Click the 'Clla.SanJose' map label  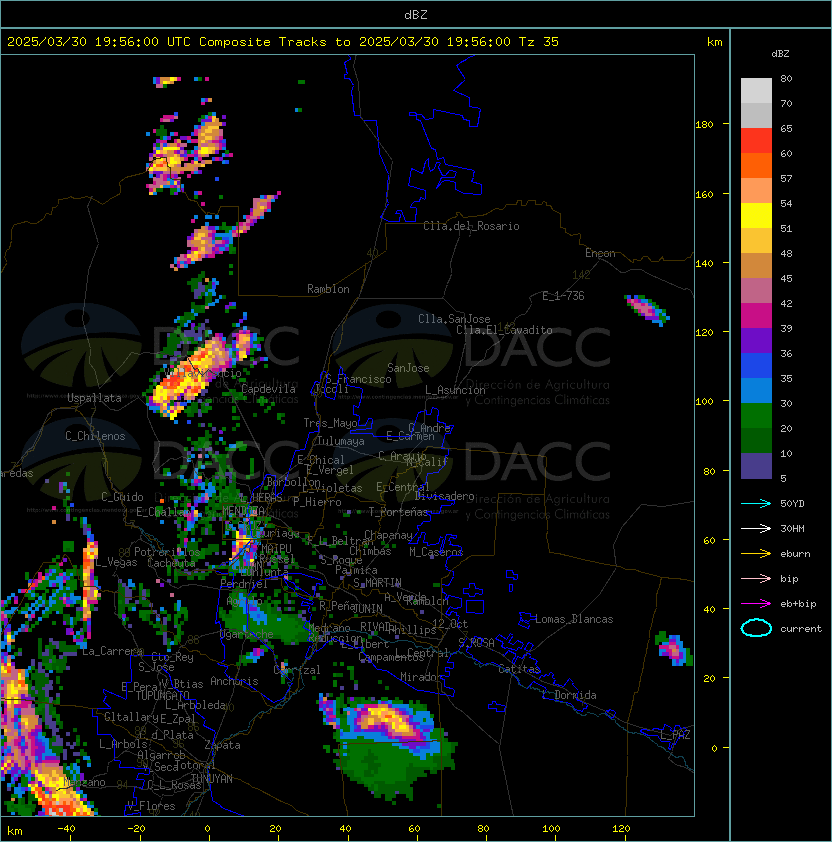tap(454, 319)
